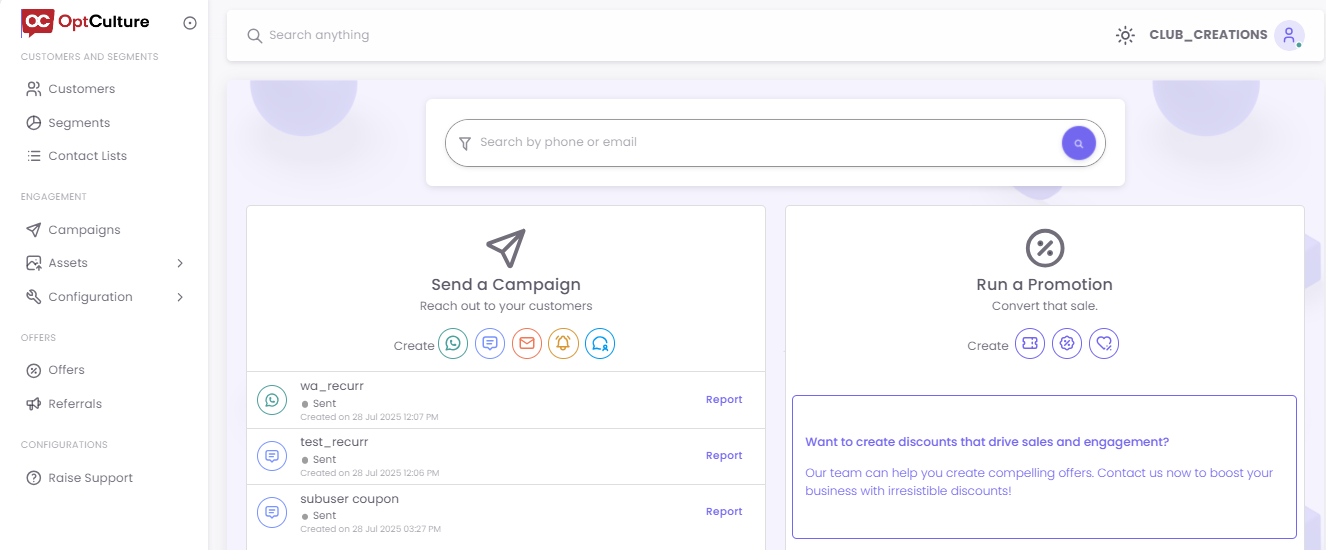Expand the Assets submenu chevron
Image resolution: width=1326 pixels, height=550 pixels.
(180, 263)
